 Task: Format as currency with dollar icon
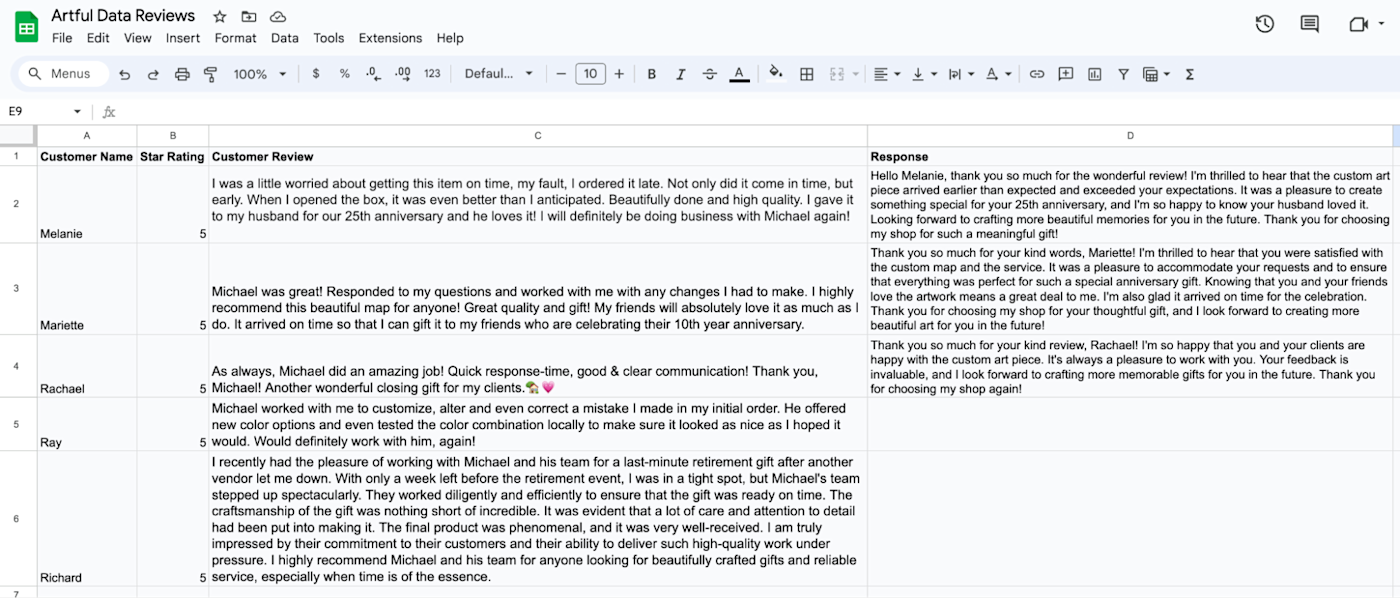pos(316,74)
